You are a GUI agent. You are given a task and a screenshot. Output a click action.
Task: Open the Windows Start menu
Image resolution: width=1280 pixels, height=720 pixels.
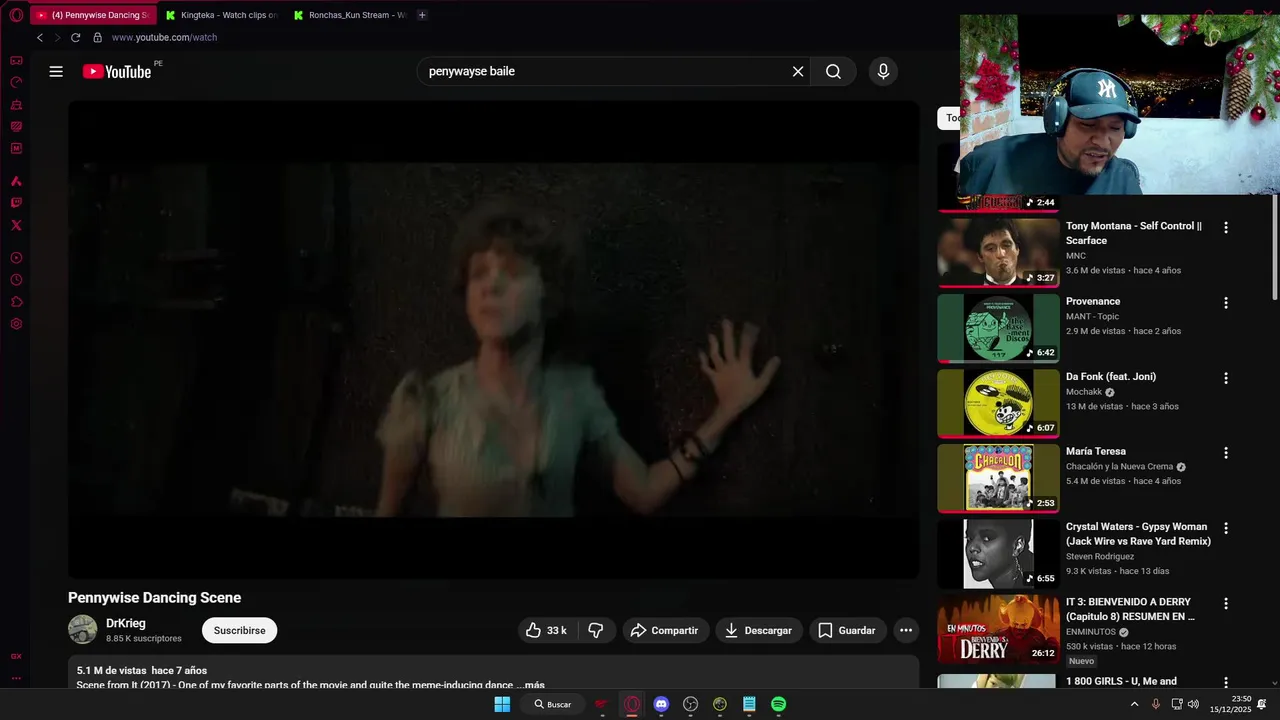[x=502, y=704]
